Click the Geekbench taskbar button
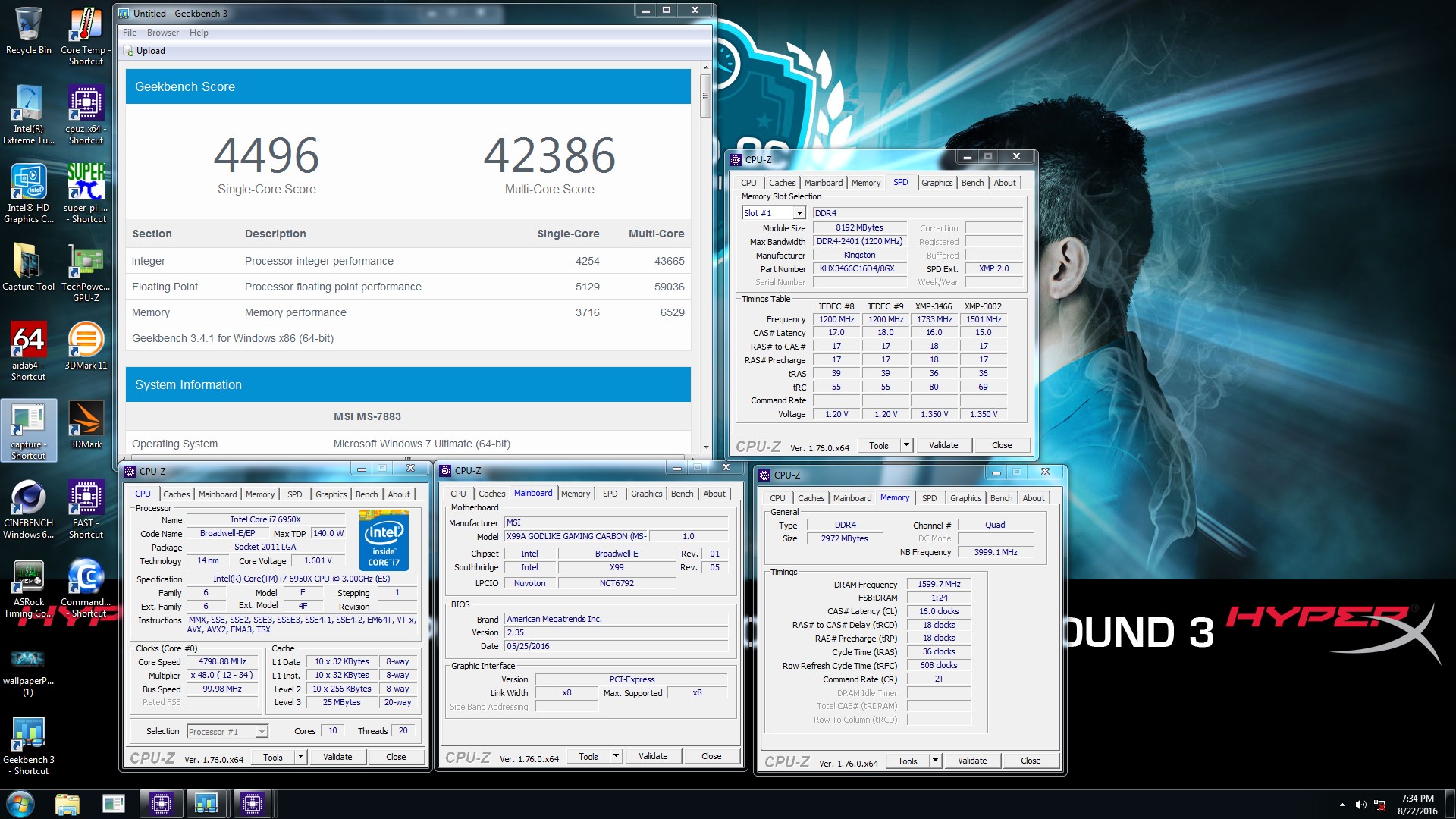 pyautogui.click(x=206, y=804)
